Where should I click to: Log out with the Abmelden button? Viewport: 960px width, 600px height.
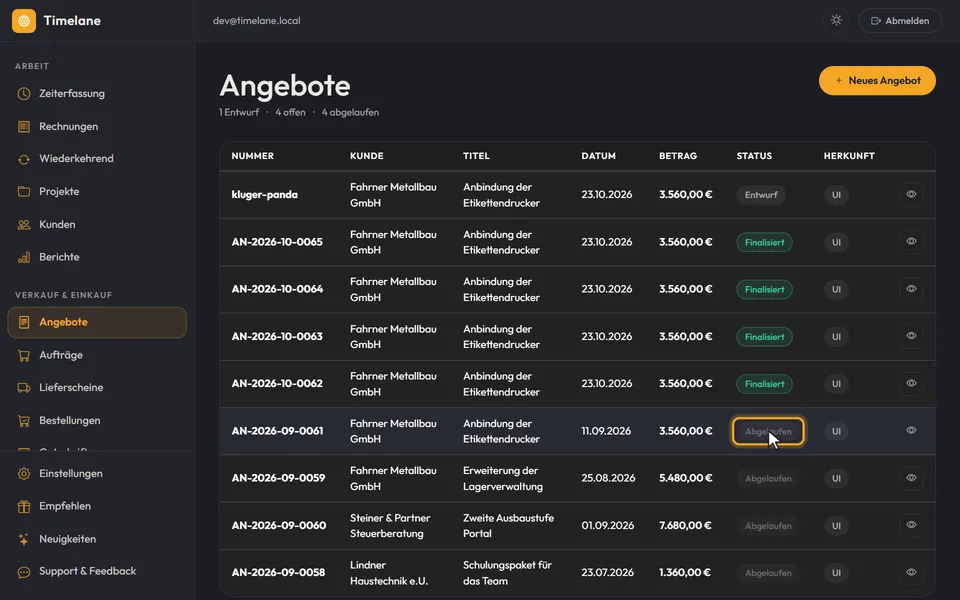pos(900,21)
